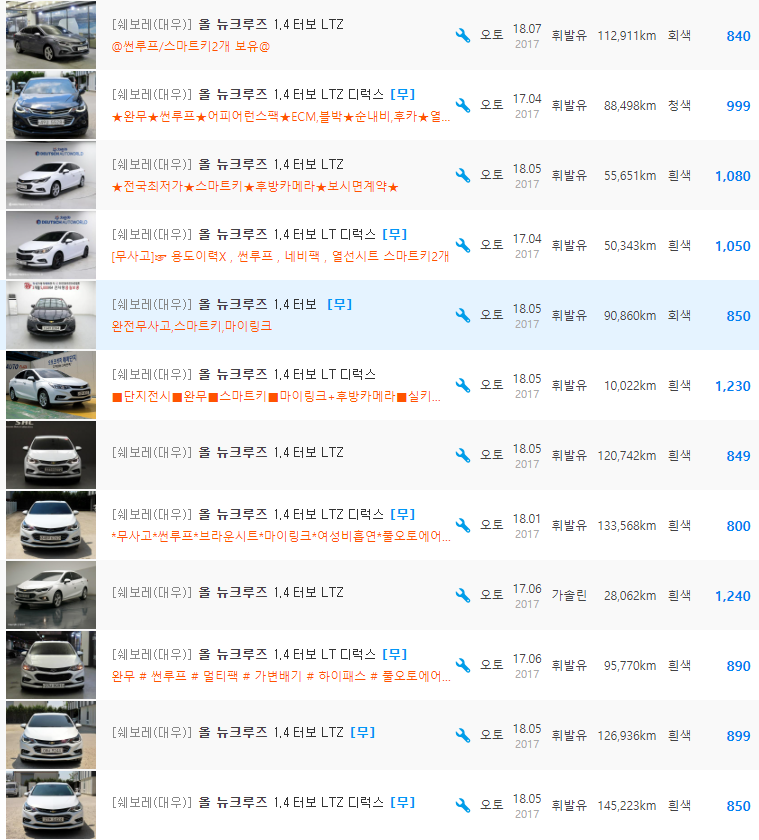Open thumbnail of dark car with 90,860km

coord(51,316)
